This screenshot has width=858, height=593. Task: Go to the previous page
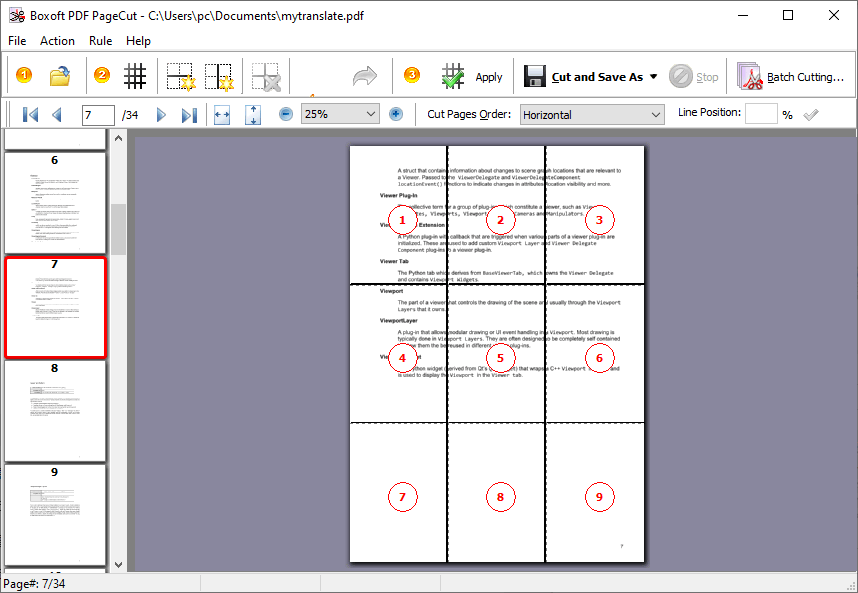[56, 115]
